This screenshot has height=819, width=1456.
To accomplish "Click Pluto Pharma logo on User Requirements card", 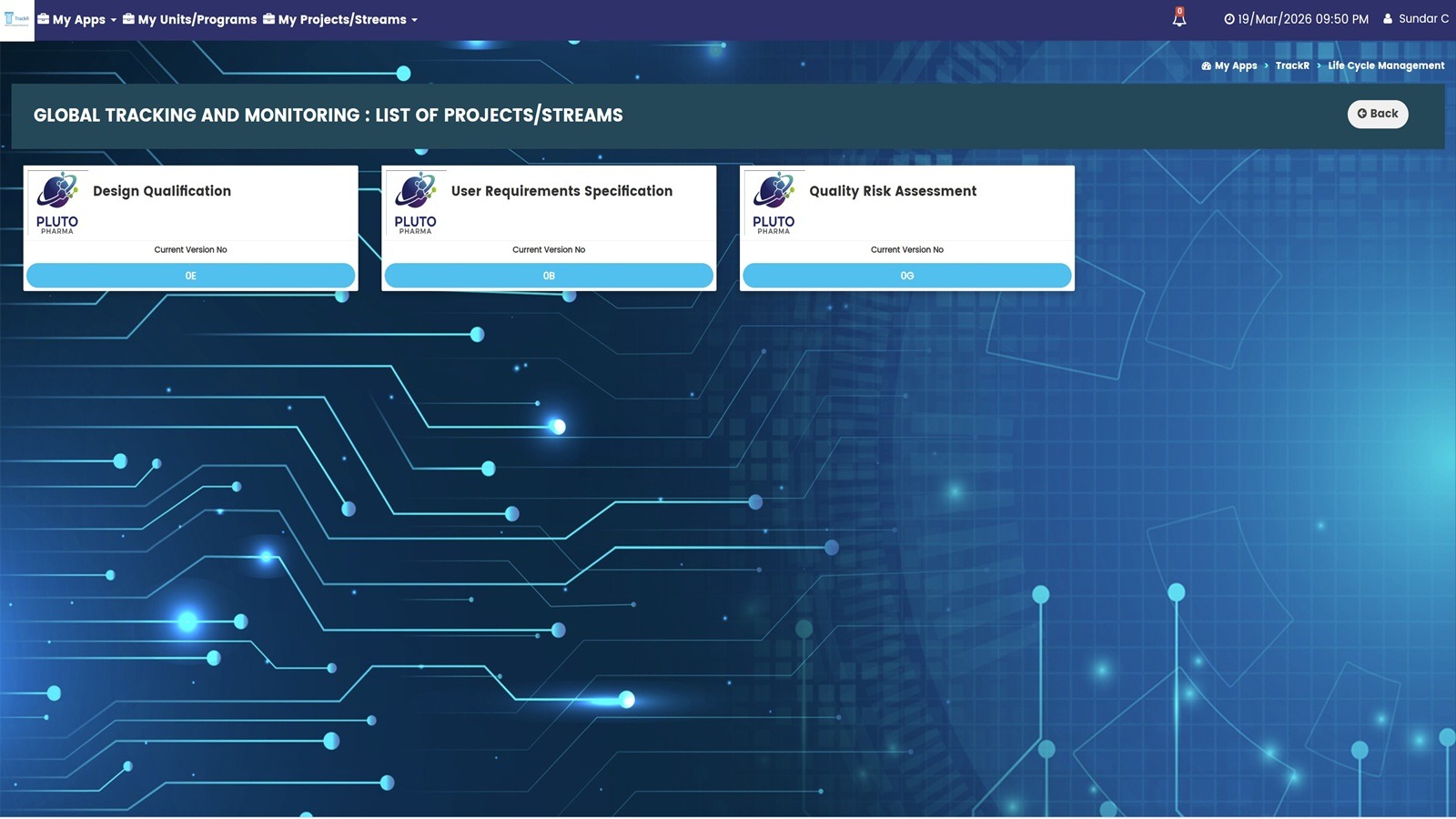I will pyautogui.click(x=416, y=203).
